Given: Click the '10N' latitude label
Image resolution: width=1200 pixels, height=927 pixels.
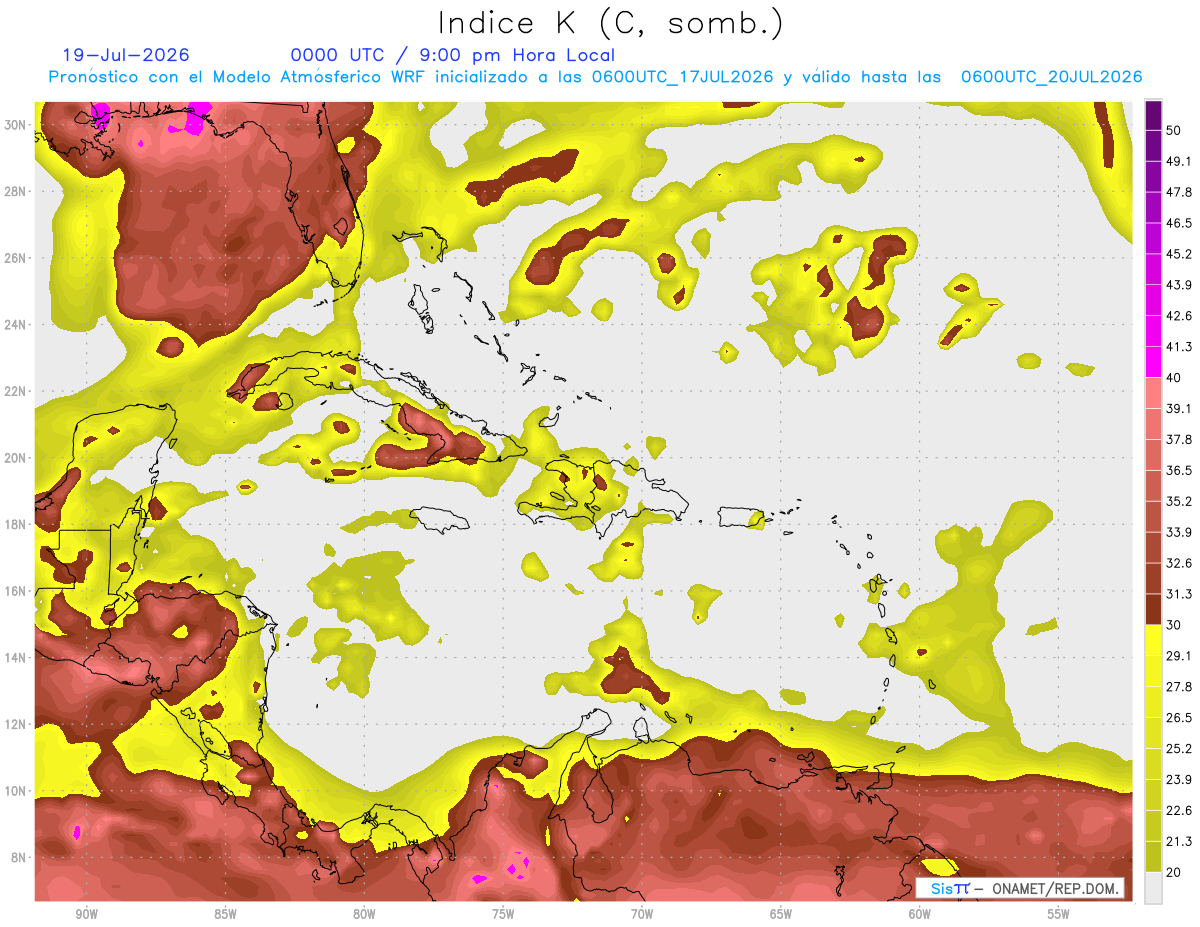Looking at the screenshot, I should (17, 791).
